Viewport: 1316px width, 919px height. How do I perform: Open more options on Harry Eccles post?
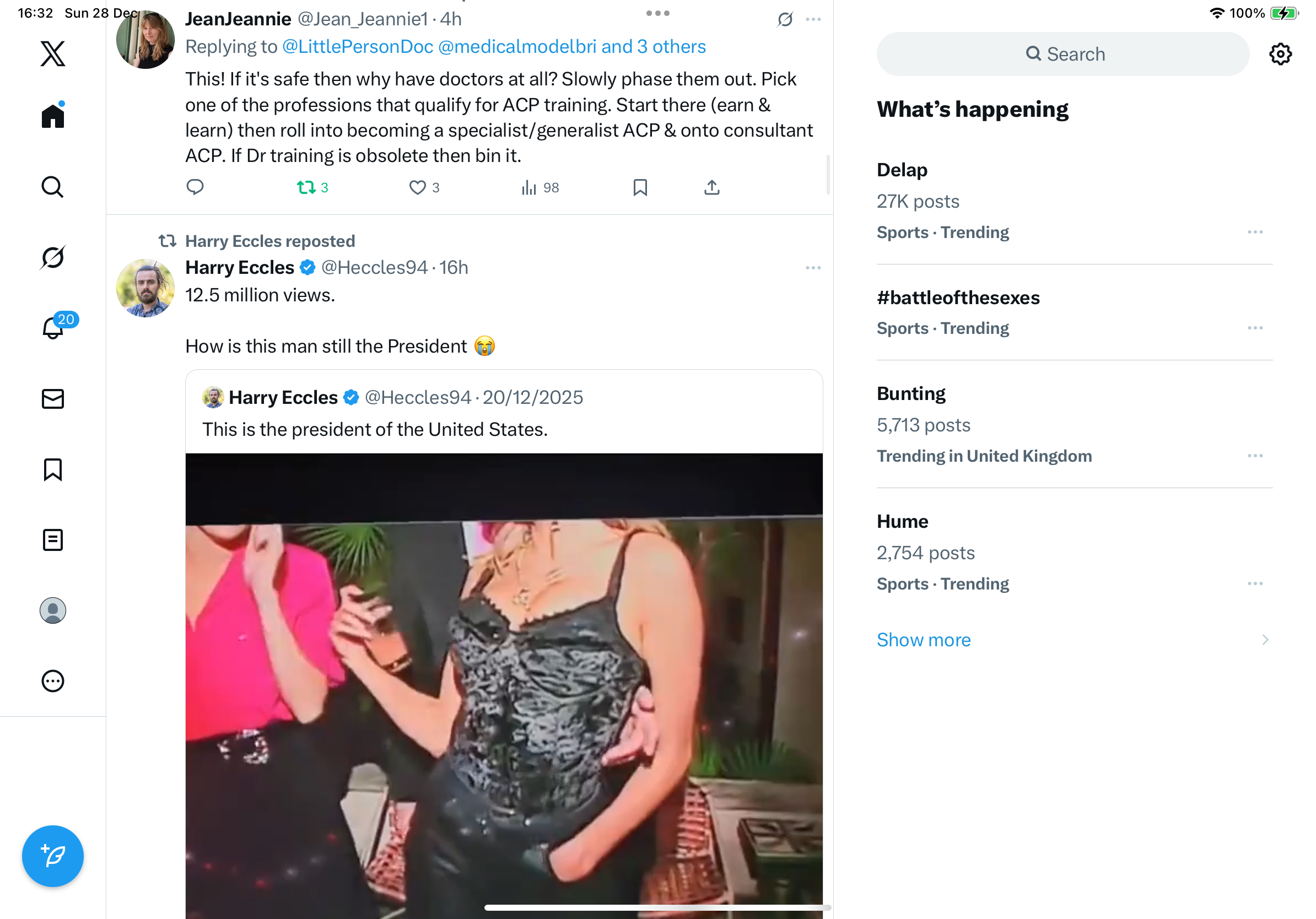coord(813,268)
